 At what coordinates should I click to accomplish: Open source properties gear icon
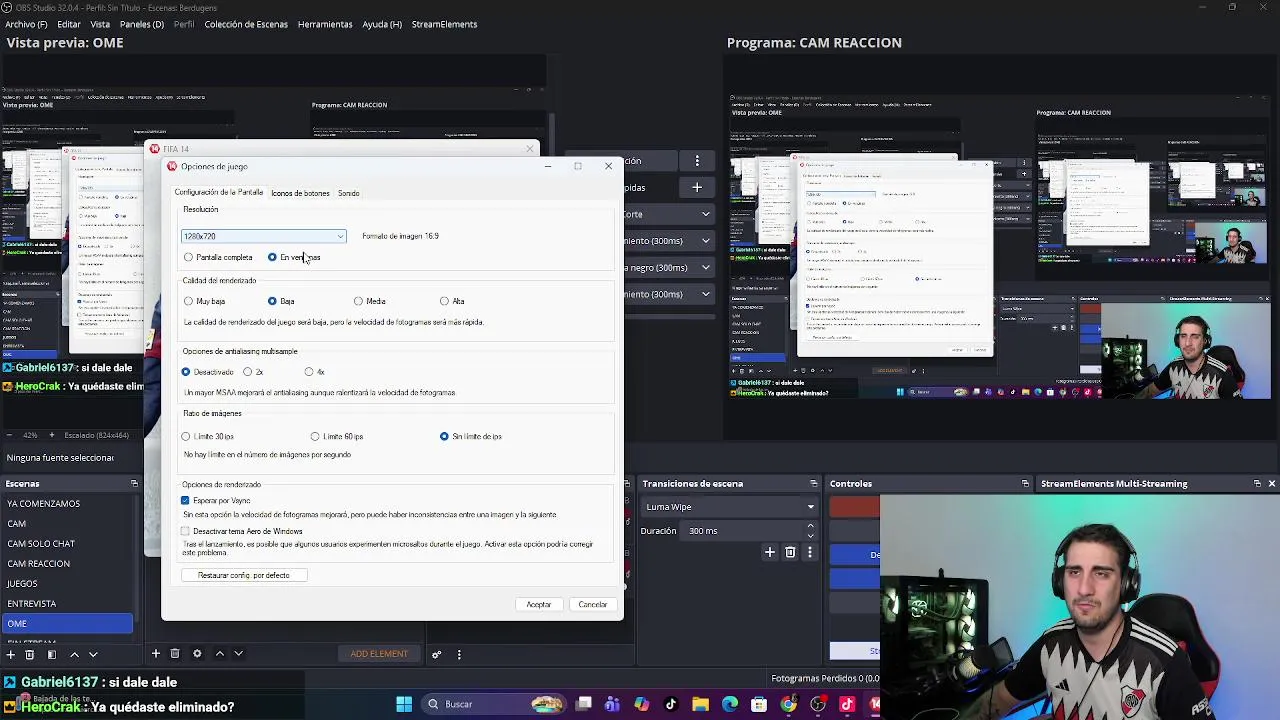pyautogui.click(x=197, y=654)
